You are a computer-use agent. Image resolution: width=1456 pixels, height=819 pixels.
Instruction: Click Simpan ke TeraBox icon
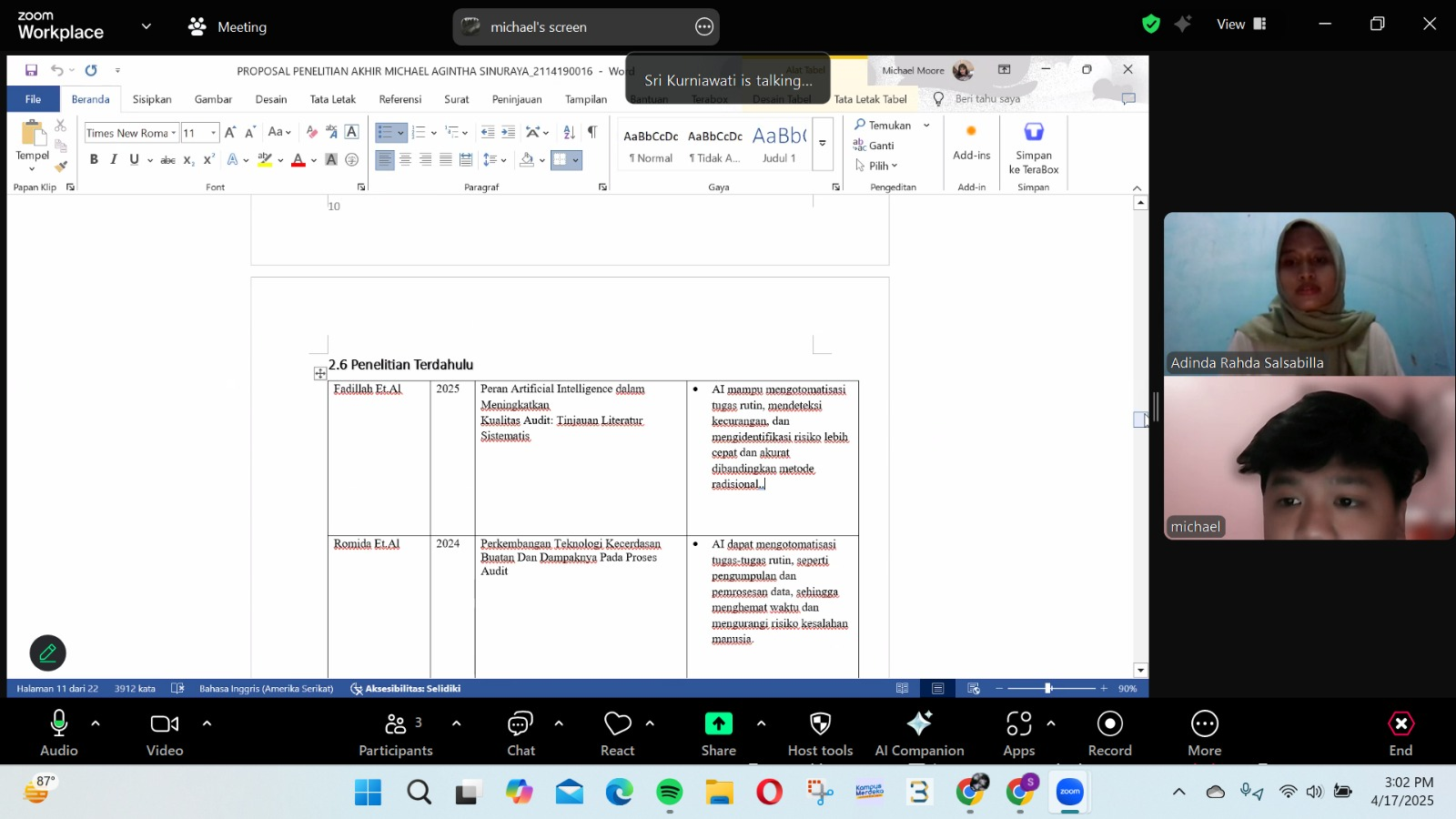(1034, 148)
